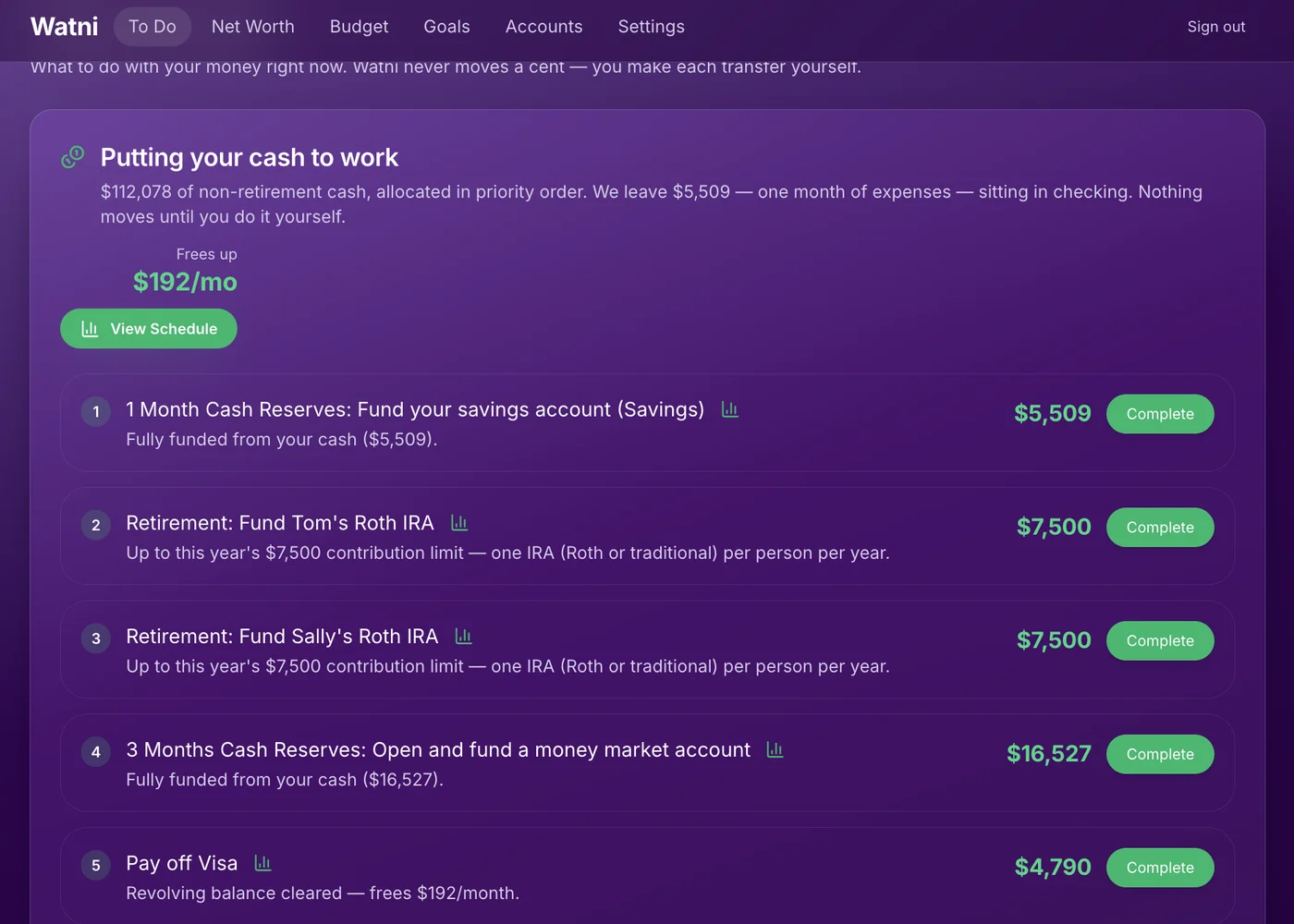Click the $7,500 amount for Sally's Roth IRA

point(1054,640)
